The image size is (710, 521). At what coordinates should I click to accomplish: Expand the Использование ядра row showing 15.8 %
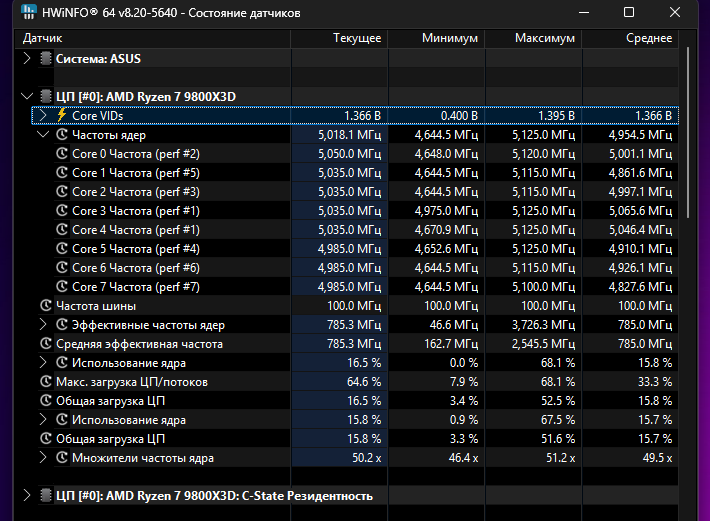[43, 420]
